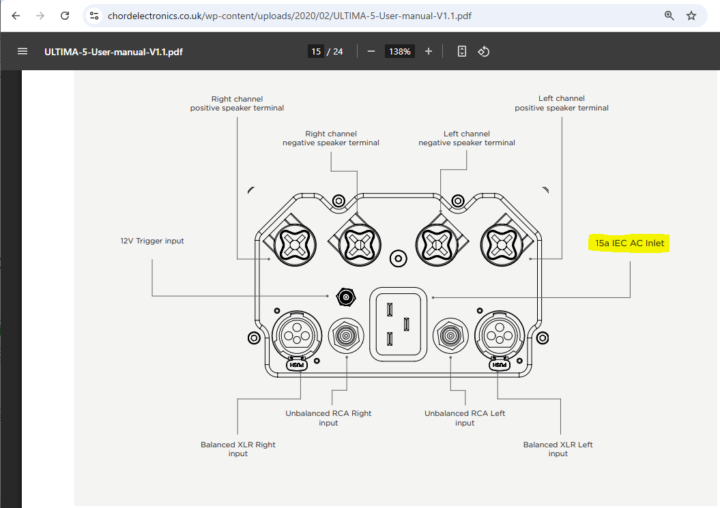This screenshot has height=508, width=720.
Task: Go back to the previous page
Action: coord(15,16)
